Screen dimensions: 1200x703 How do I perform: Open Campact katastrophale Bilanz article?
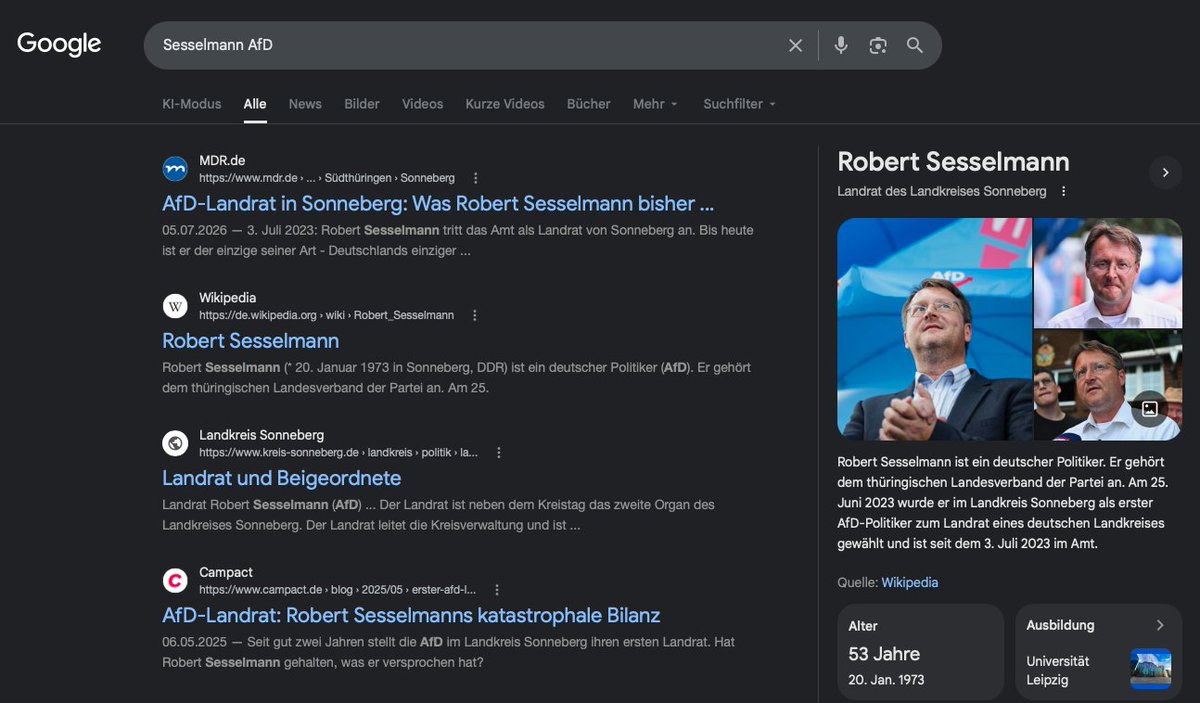411,615
